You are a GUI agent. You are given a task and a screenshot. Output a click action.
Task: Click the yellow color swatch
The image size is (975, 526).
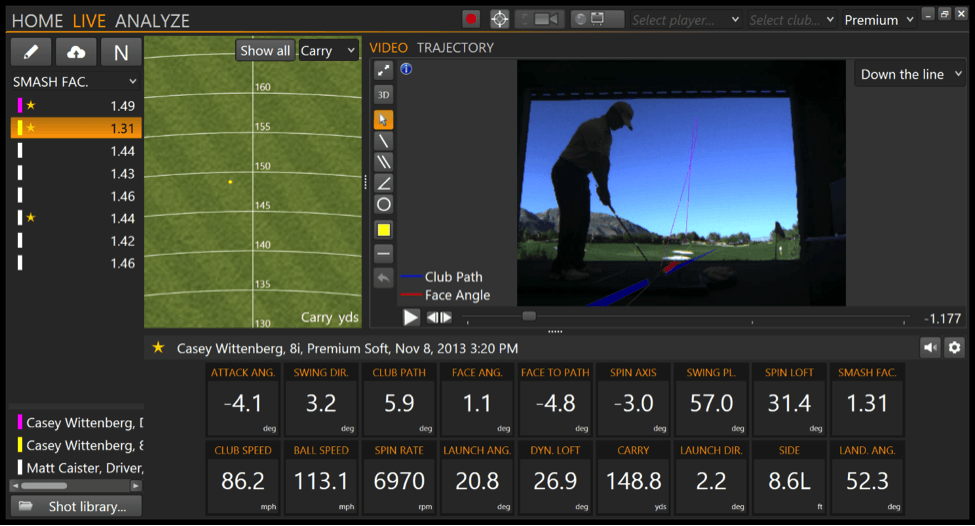(383, 229)
